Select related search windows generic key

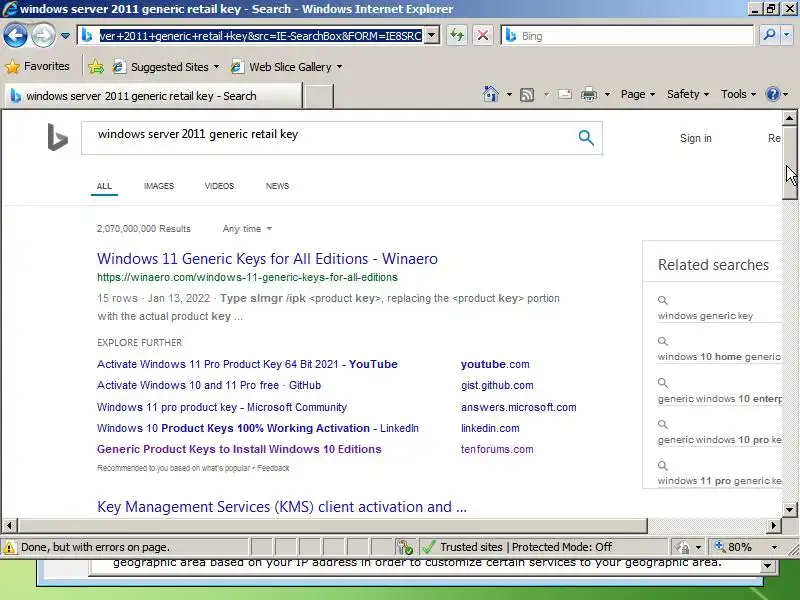point(705,316)
